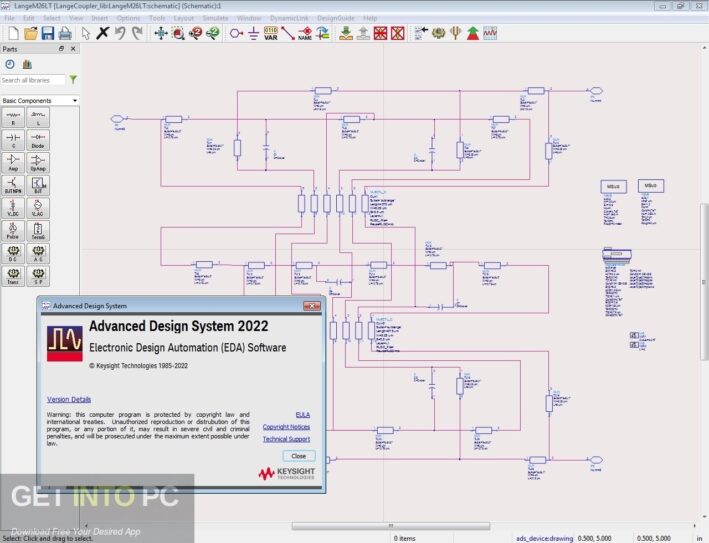Deactivate components with first red X-box icon
The height and width of the screenshot is (543, 709).
pyautogui.click(x=380, y=33)
